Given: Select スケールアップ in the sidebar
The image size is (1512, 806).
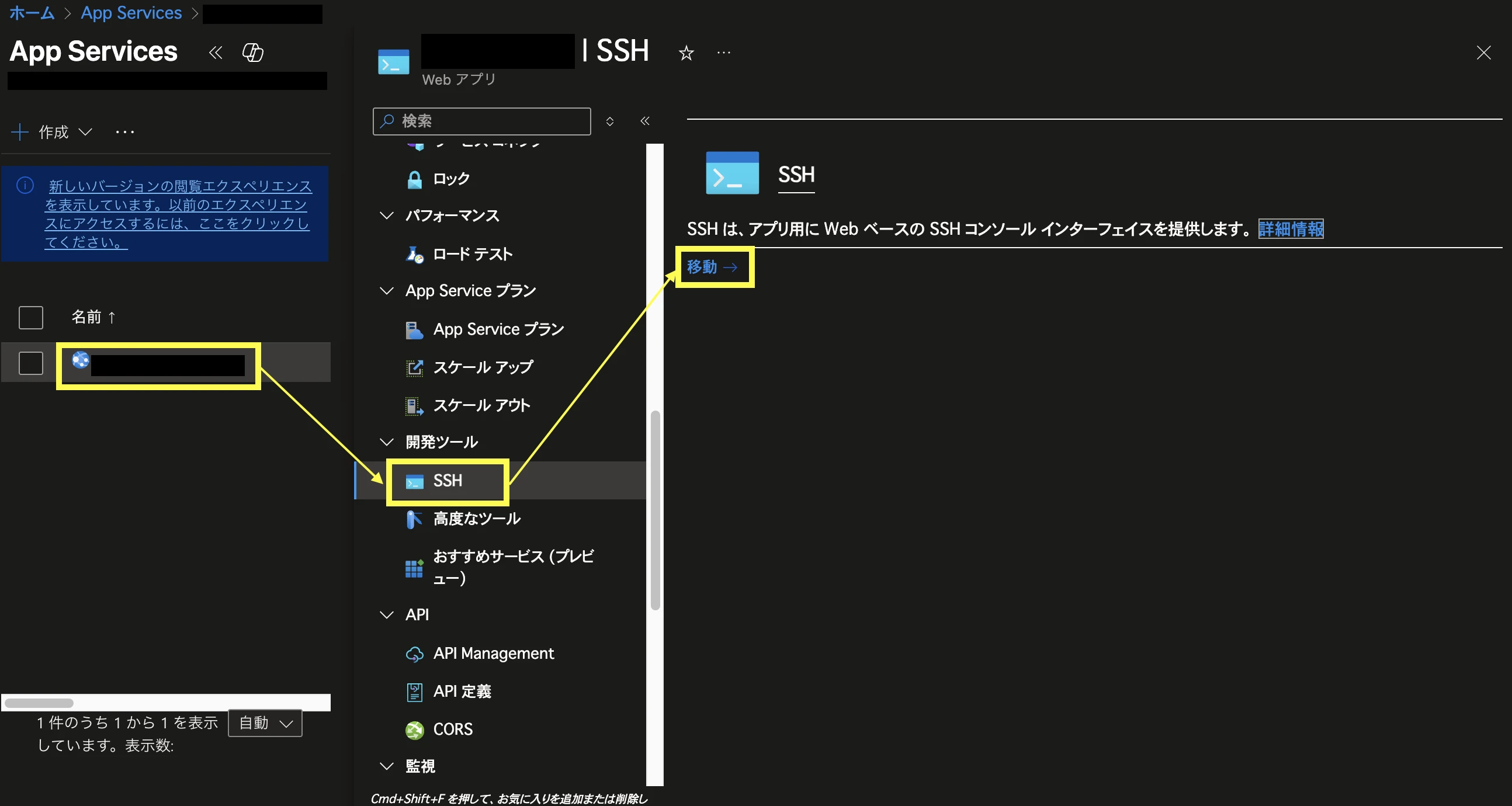Looking at the screenshot, I should (483, 367).
